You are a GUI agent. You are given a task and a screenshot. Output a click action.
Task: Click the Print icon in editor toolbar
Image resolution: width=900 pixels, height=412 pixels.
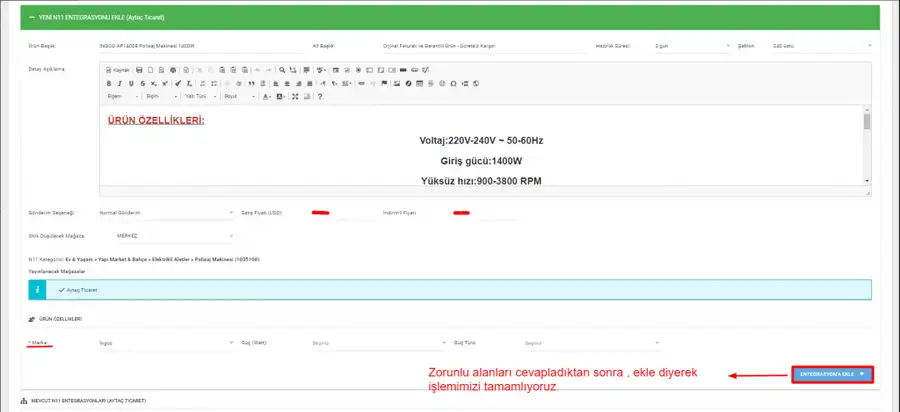(x=173, y=70)
